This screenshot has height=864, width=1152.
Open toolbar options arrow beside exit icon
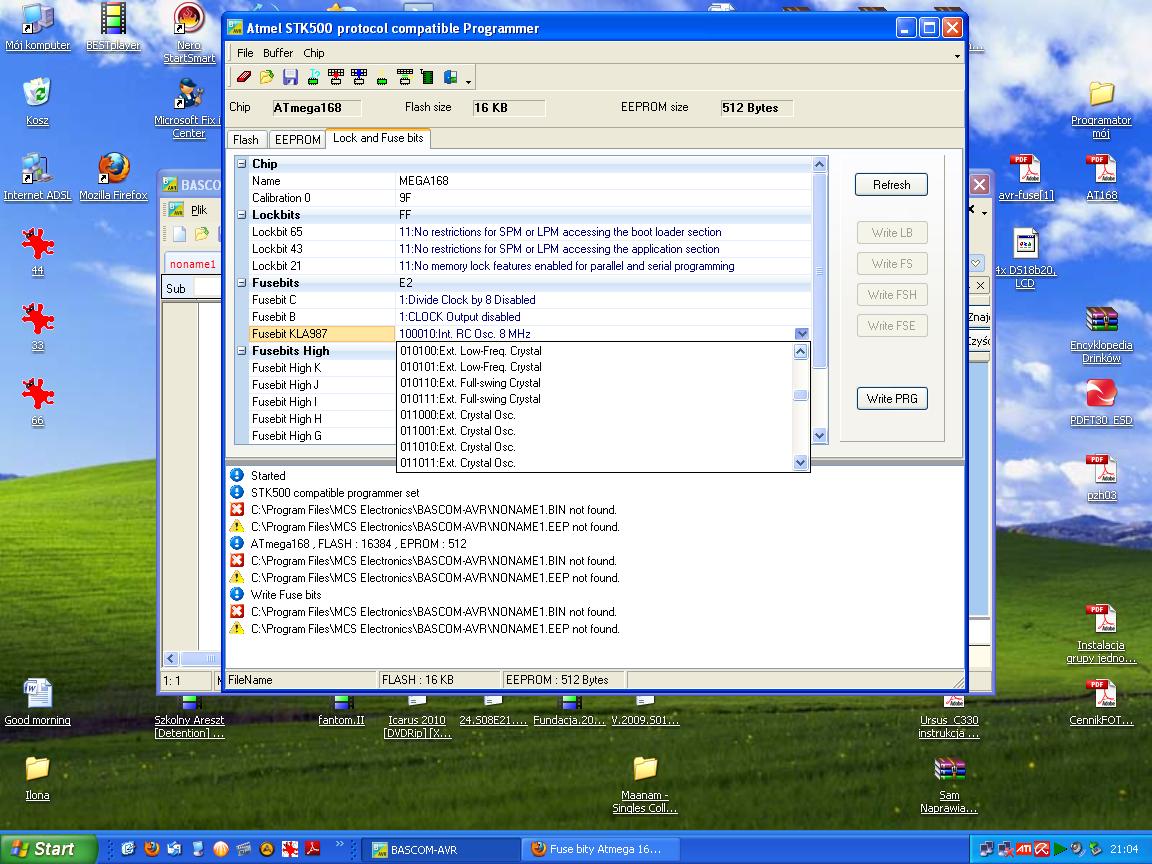coord(468,81)
